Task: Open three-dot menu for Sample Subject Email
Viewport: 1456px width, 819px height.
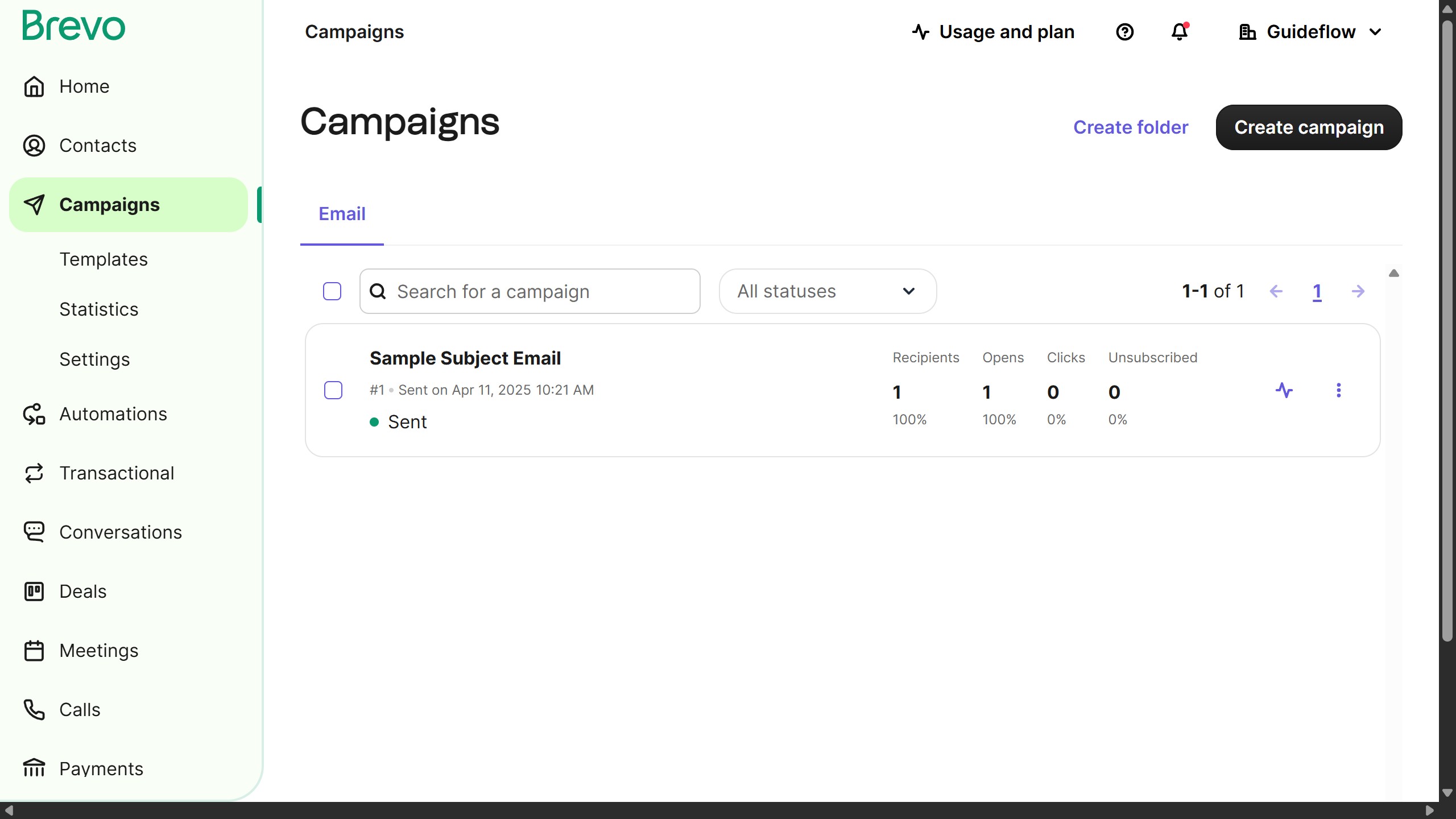Action: pos(1338,390)
